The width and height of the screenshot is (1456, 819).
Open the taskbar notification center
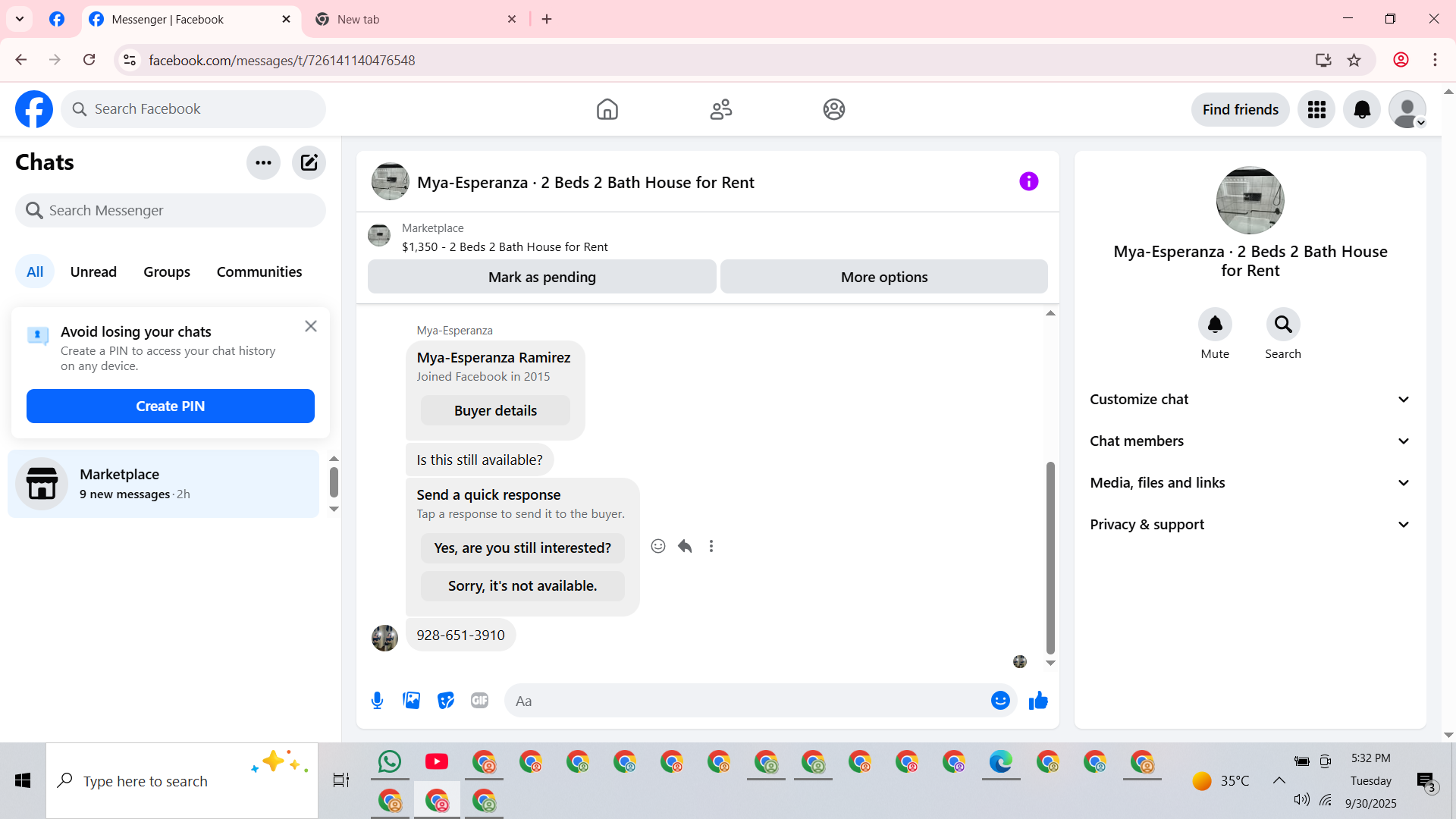1426,780
